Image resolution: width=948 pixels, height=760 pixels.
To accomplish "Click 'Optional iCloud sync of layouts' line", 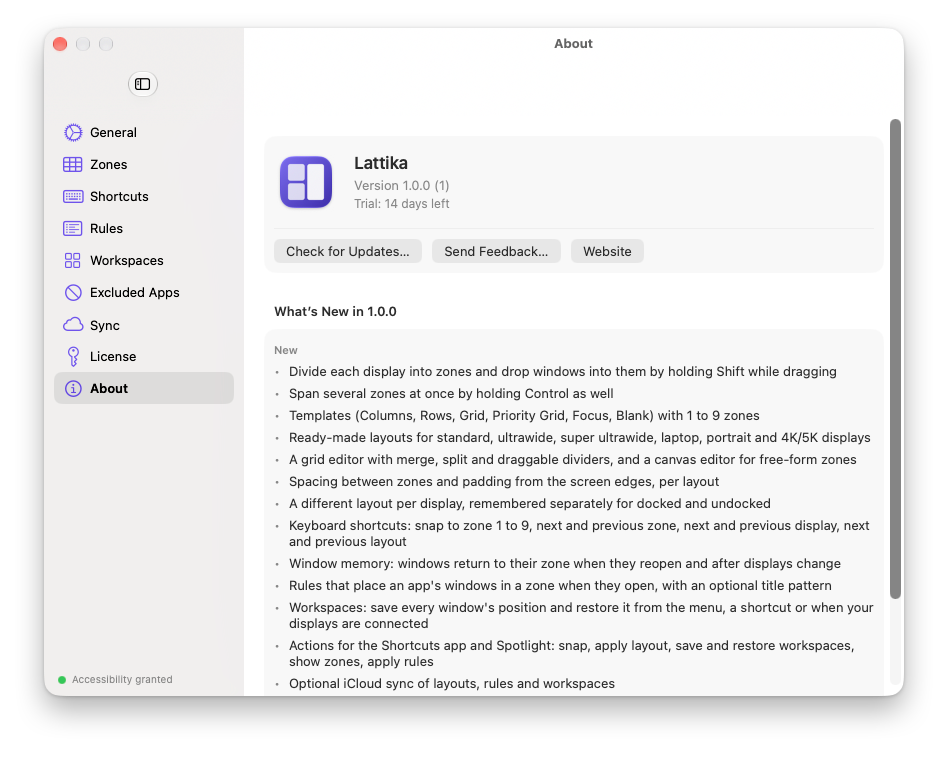I will click(452, 684).
